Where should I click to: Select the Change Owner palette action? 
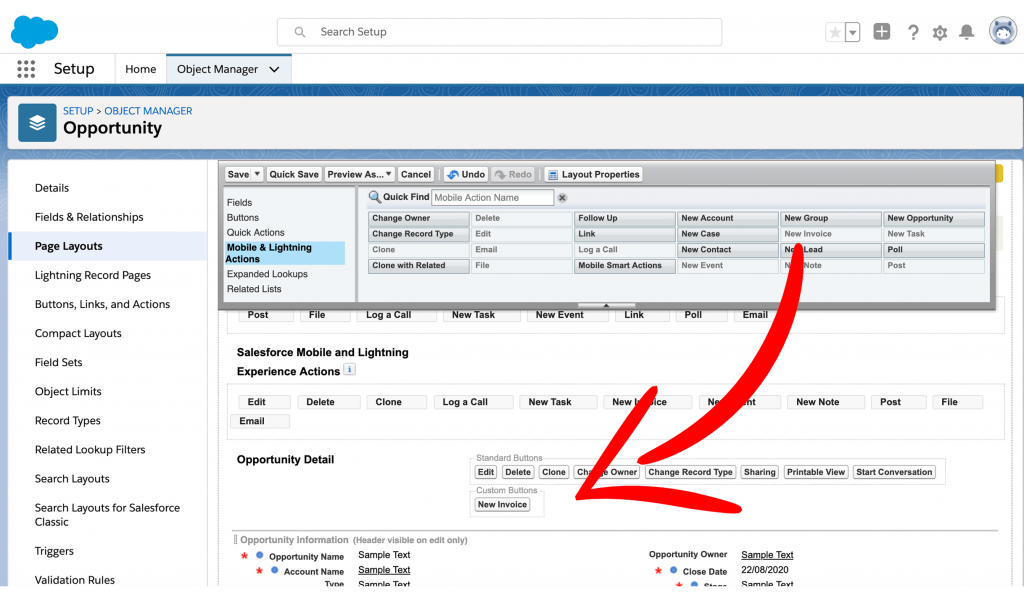(x=419, y=218)
